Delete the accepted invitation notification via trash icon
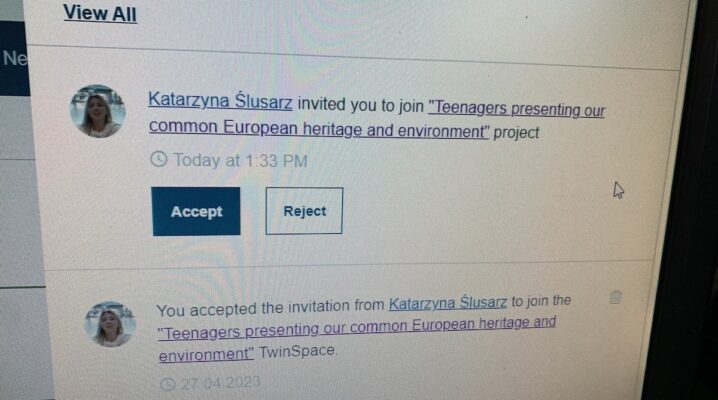This screenshot has height=400, width=718. 615,297
